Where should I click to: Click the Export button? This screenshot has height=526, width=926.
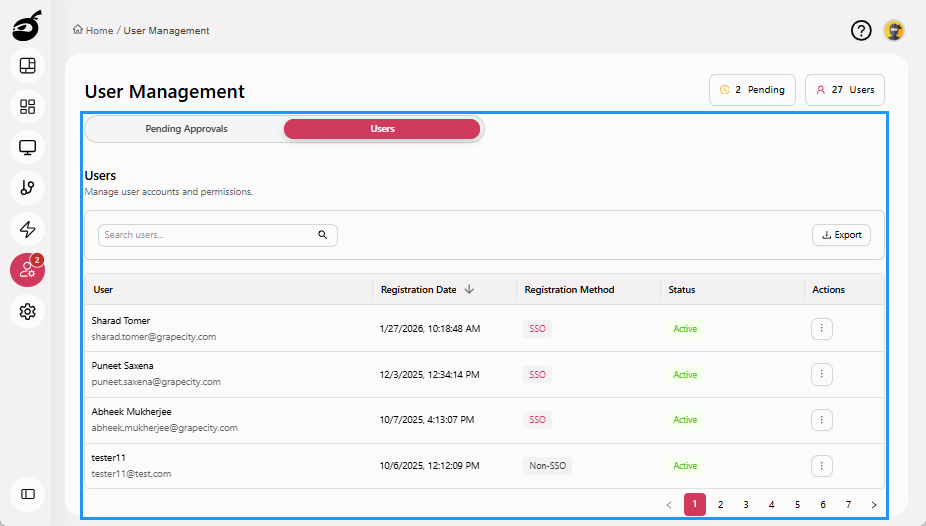point(841,235)
